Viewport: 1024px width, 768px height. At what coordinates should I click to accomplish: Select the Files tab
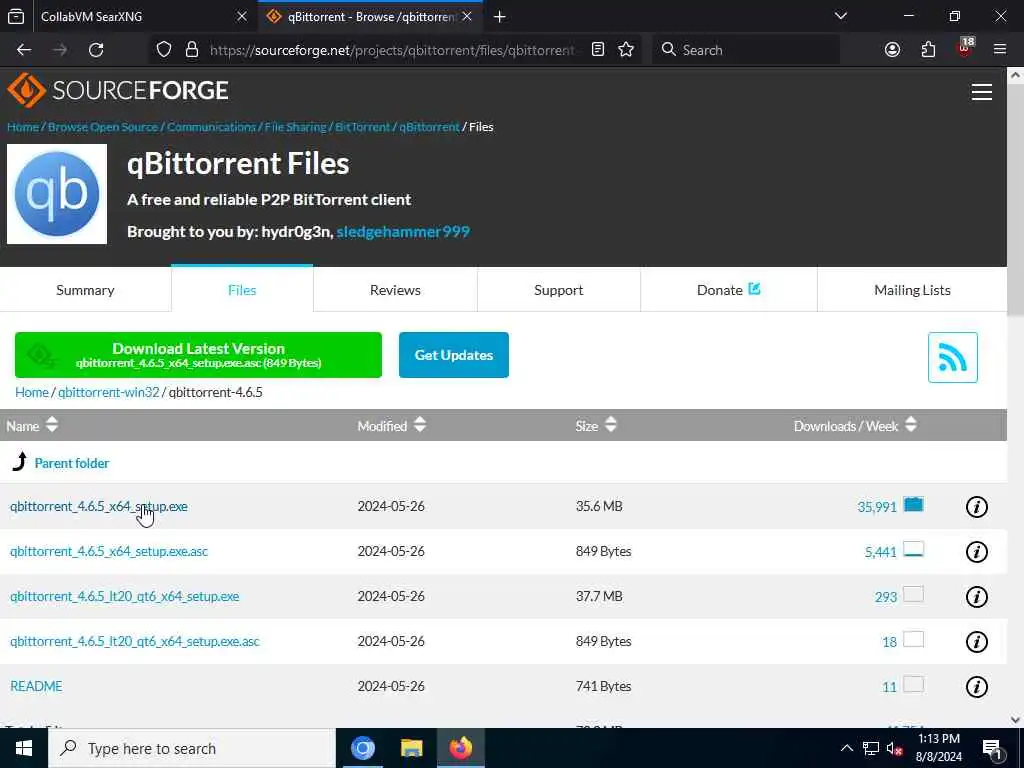242,290
